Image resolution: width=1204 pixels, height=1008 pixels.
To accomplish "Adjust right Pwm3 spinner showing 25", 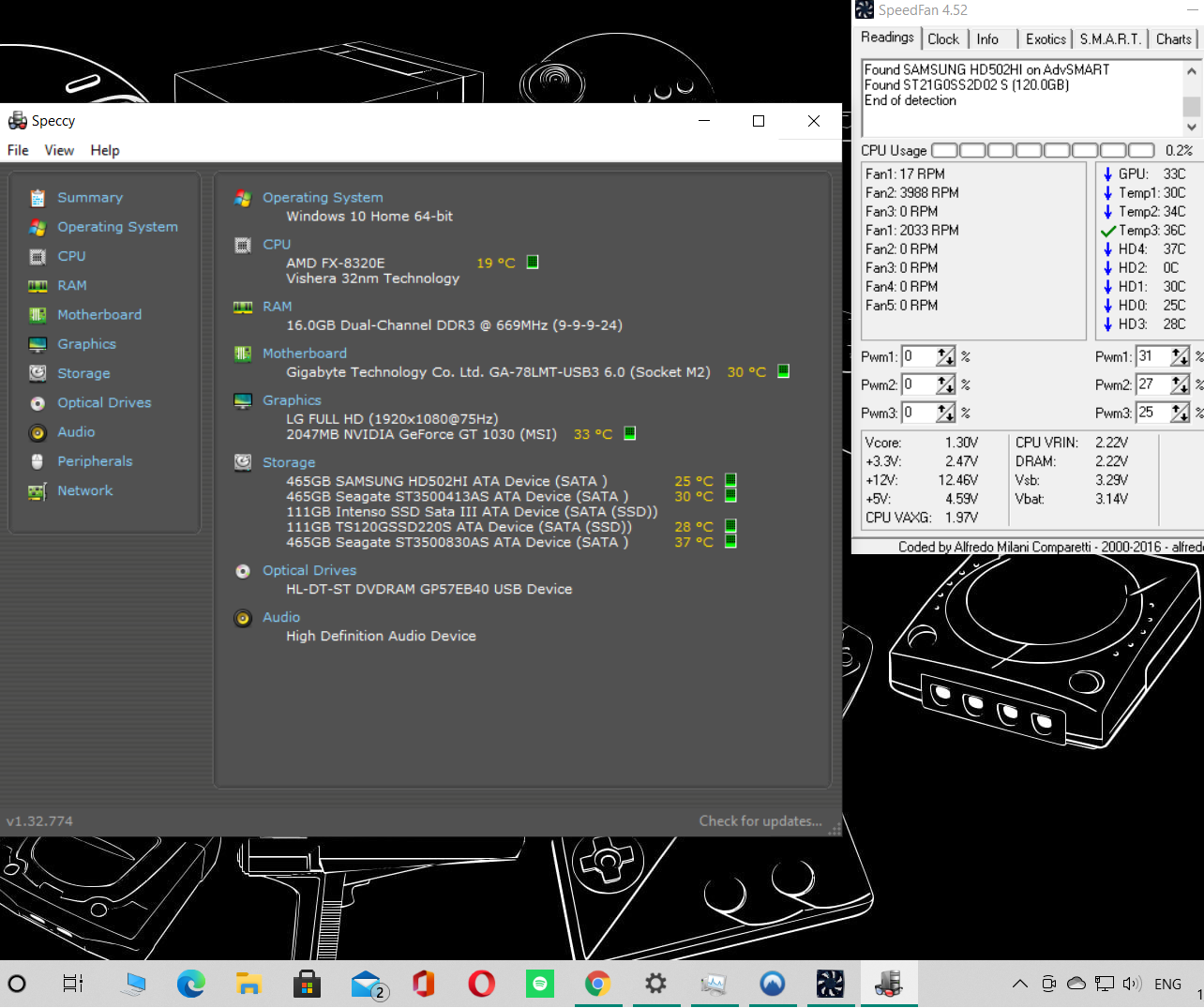I will coord(1180,413).
